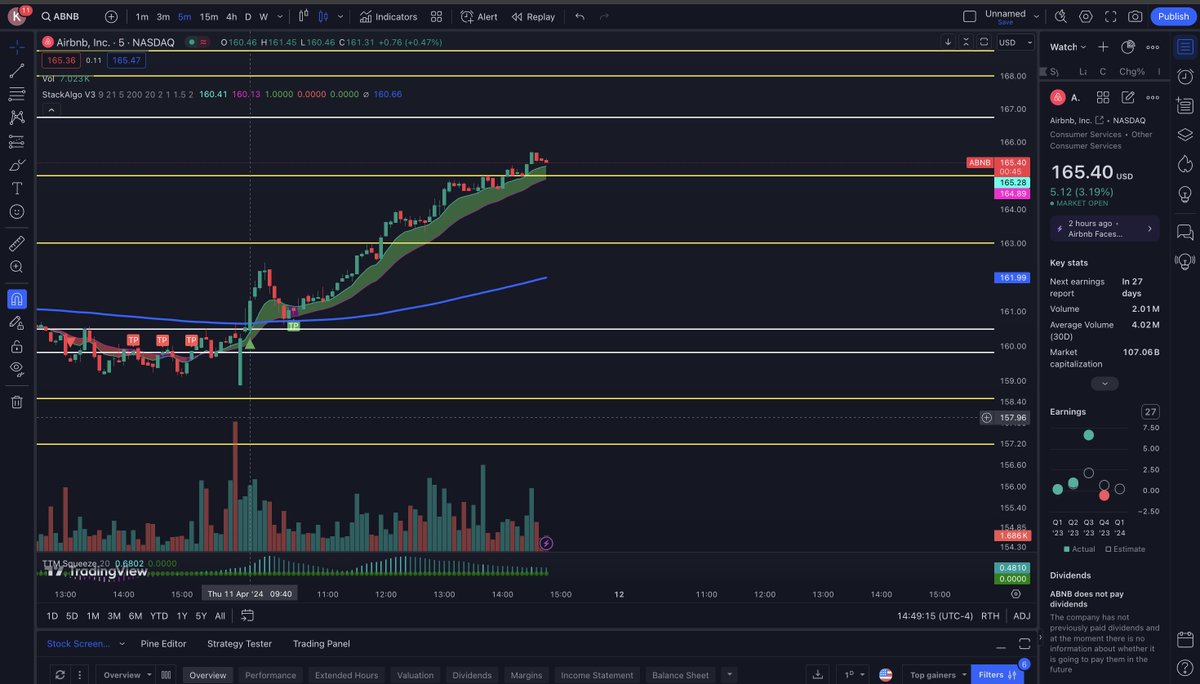The height and width of the screenshot is (684, 1200).
Task: Select the zoom in tool
Action: pos(17,267)
